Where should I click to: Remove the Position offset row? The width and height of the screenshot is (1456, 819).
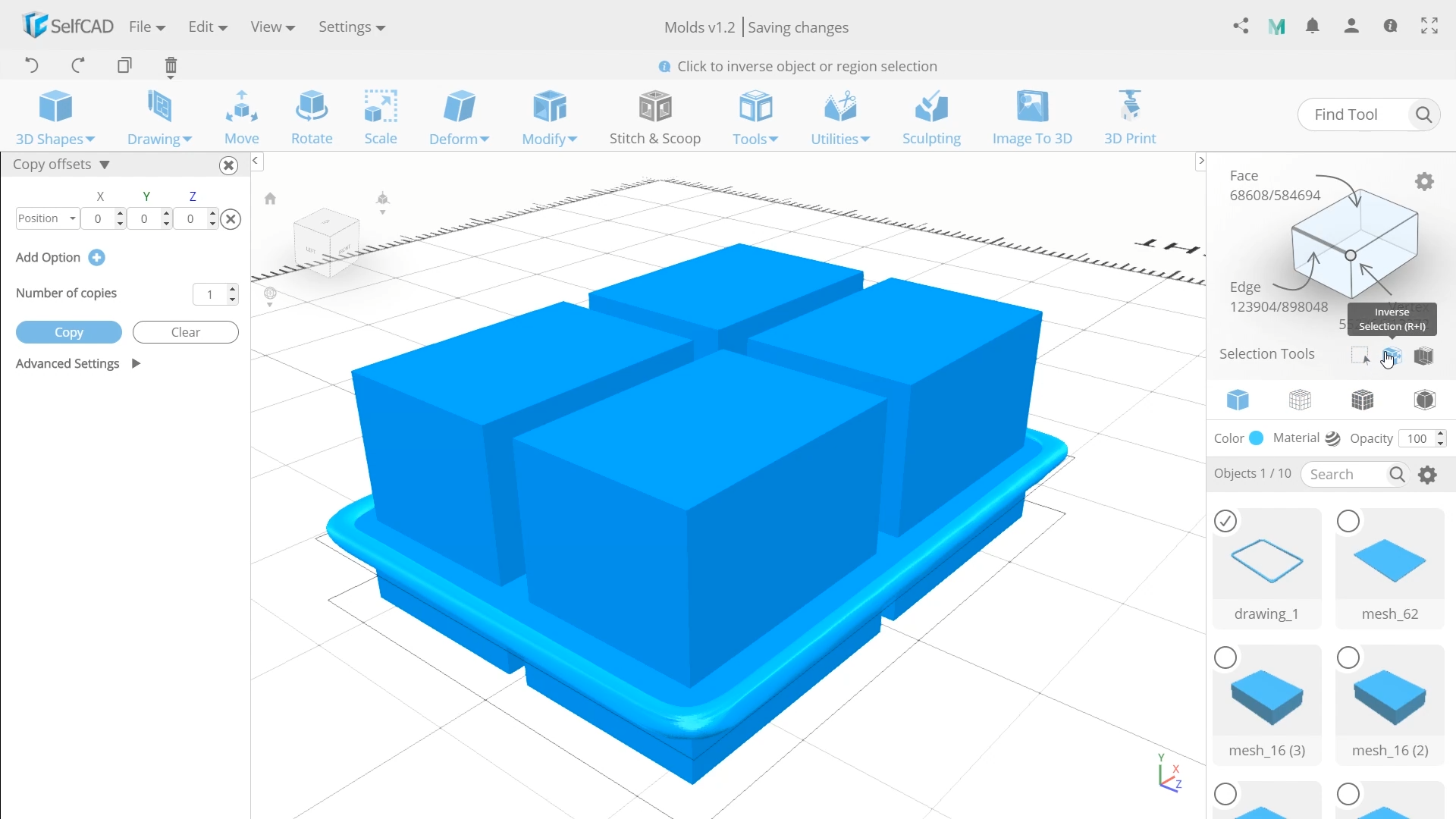coord(231,219)
